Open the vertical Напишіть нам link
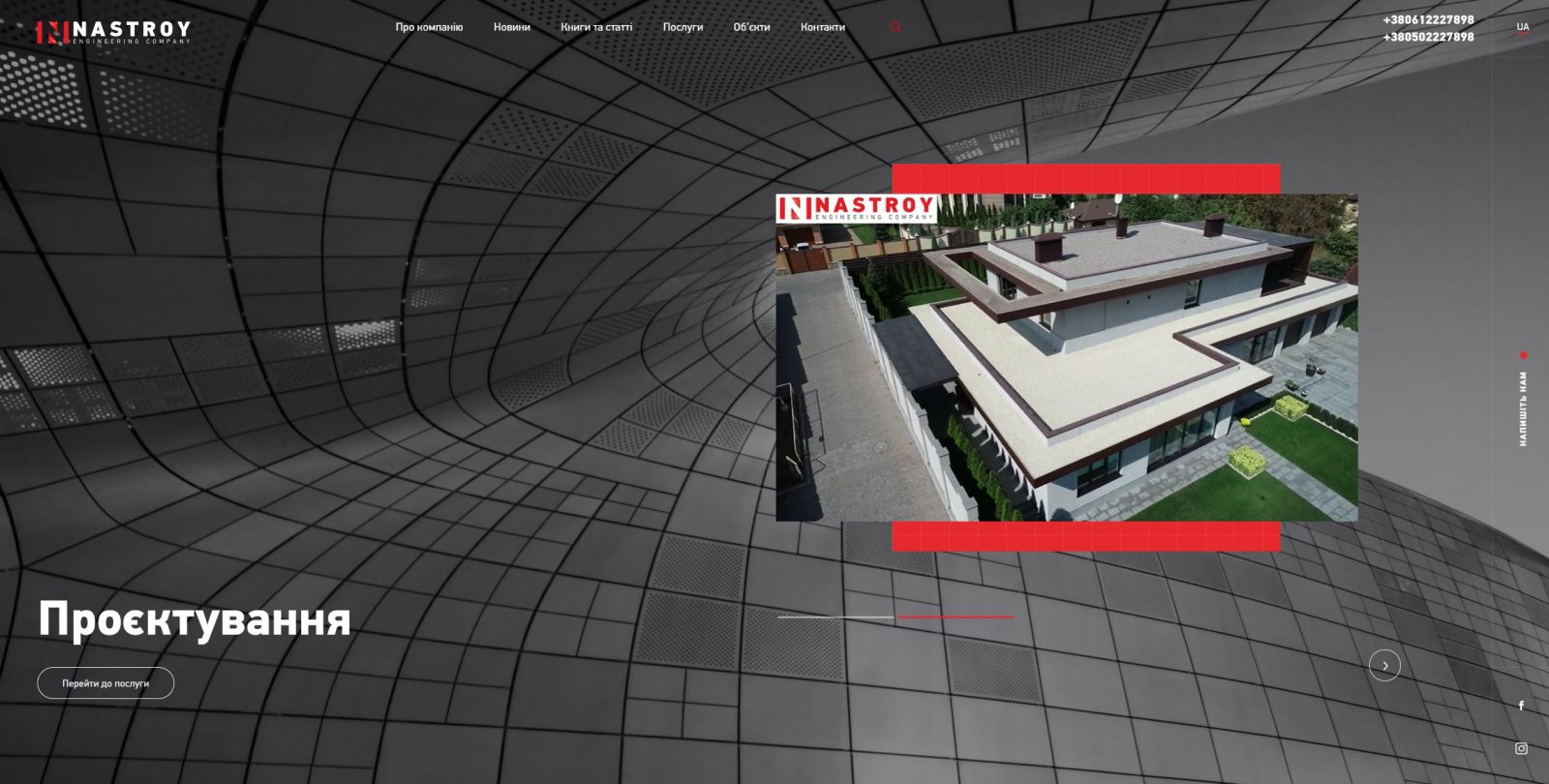This screenshot has height=784, width=1549. [1523, 407]
